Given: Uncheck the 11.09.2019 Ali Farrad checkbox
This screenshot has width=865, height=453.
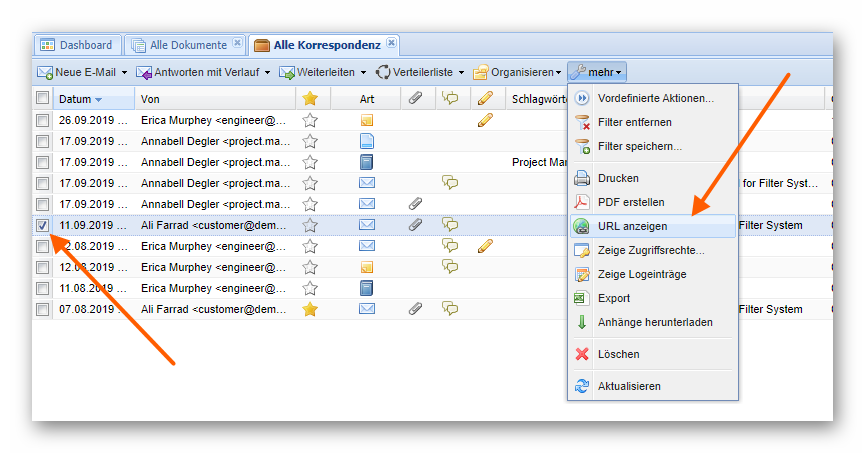Looking at the screenshot, I should coord(42,225).
